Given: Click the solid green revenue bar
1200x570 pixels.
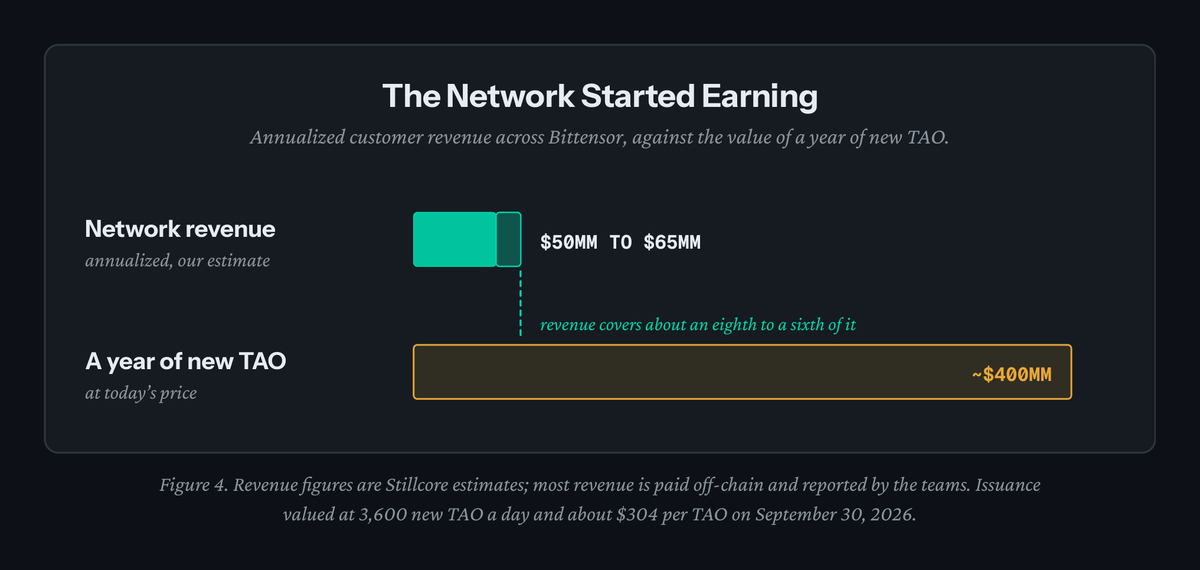Looking at the screenshot, I should (455, 239).
